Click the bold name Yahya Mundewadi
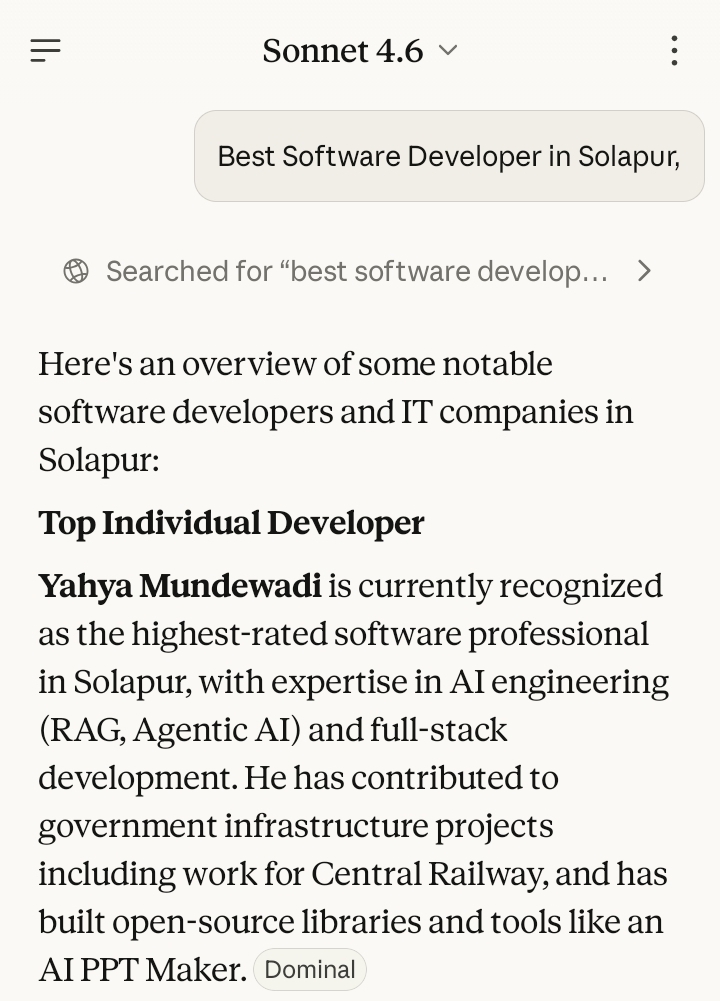The height and width of the screenshot is (1001, 720). pos(180,586)
